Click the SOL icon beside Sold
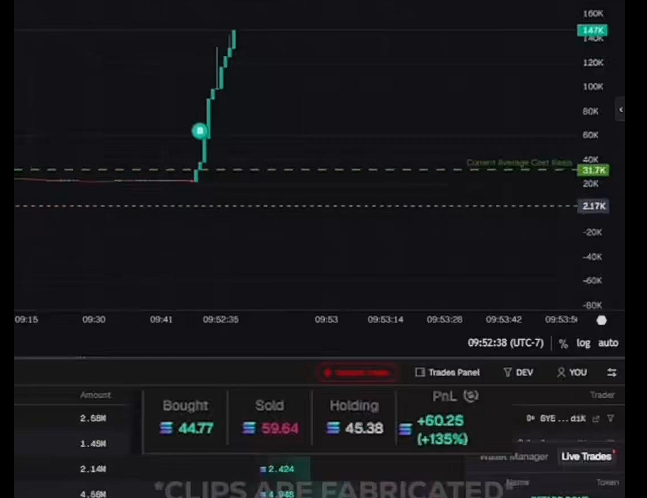 (x=249, y=428)
